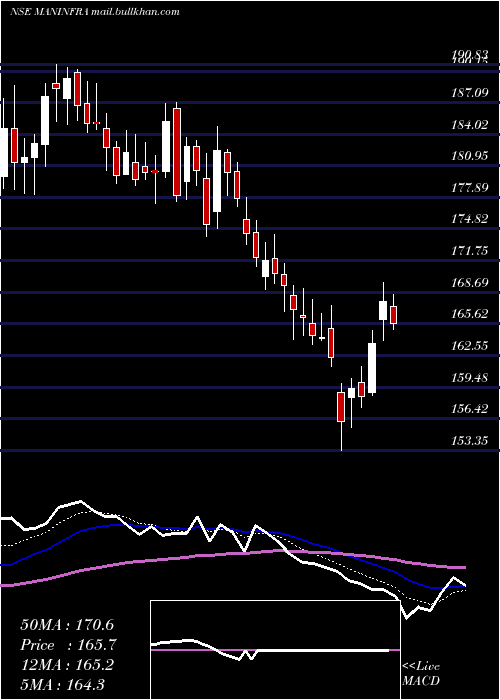Click the 174.82 price label
500x700 pixels.
point(469,219)
